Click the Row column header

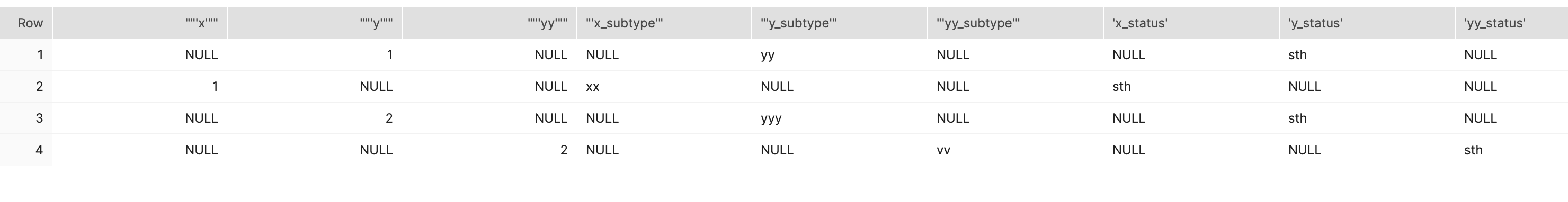[x=26, y=23]
